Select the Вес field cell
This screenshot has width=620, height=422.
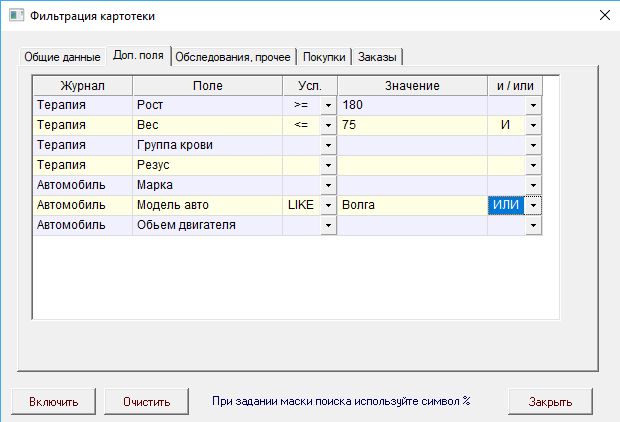click(x=208, y=125)
